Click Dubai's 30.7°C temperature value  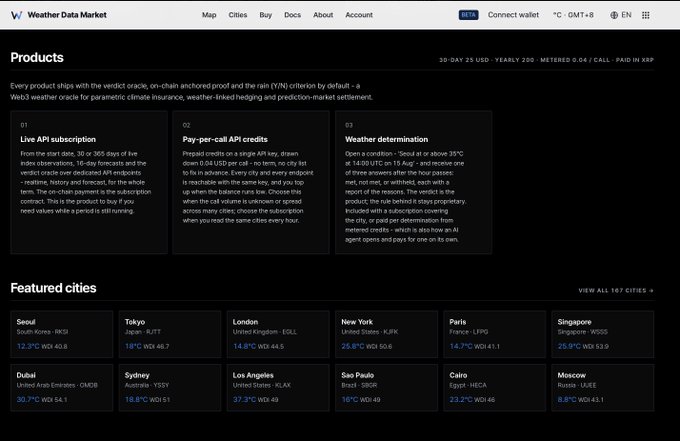coord(28,399)
